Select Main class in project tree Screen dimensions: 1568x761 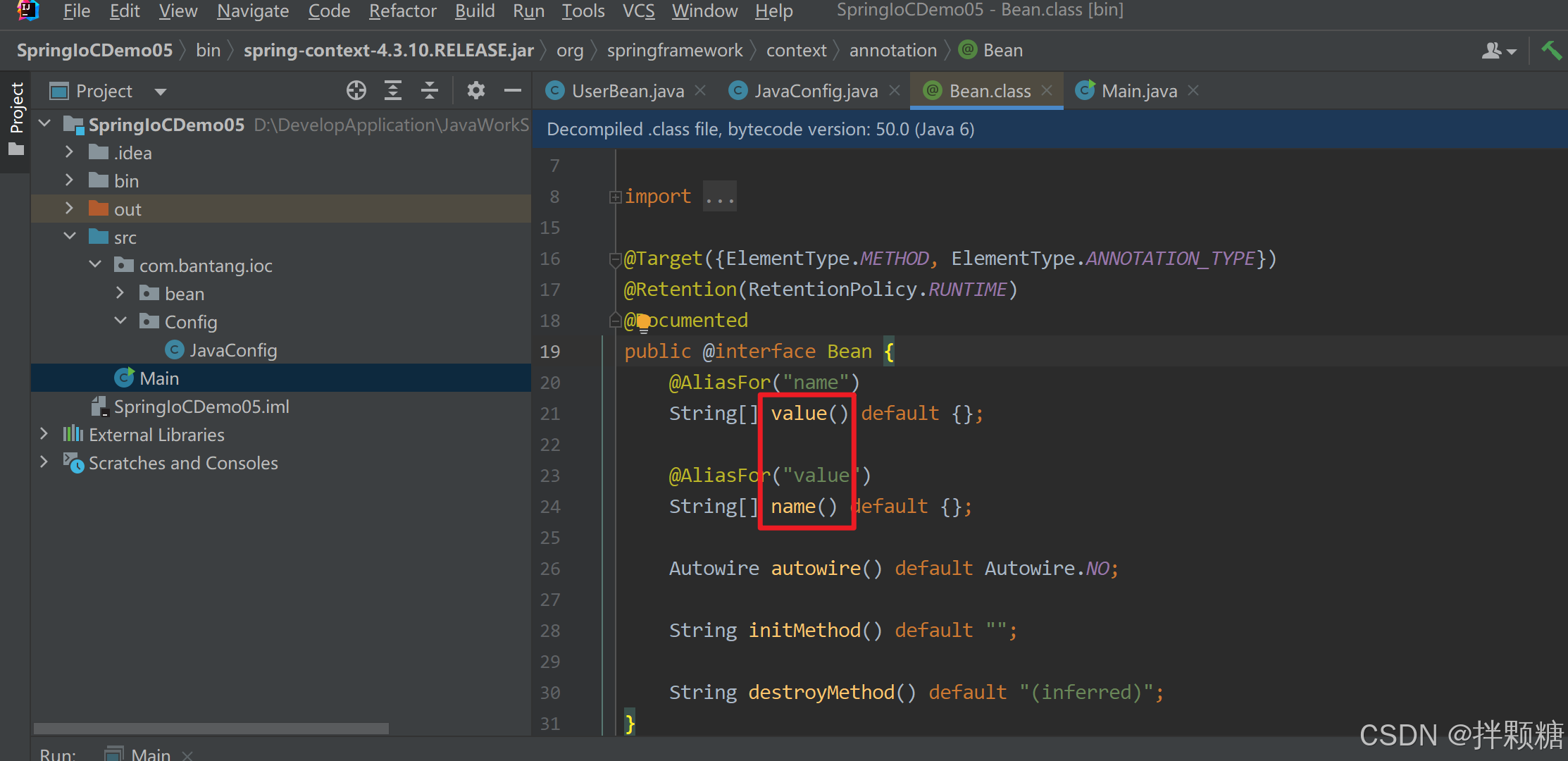pyautogui.click(x=159, y=378)
